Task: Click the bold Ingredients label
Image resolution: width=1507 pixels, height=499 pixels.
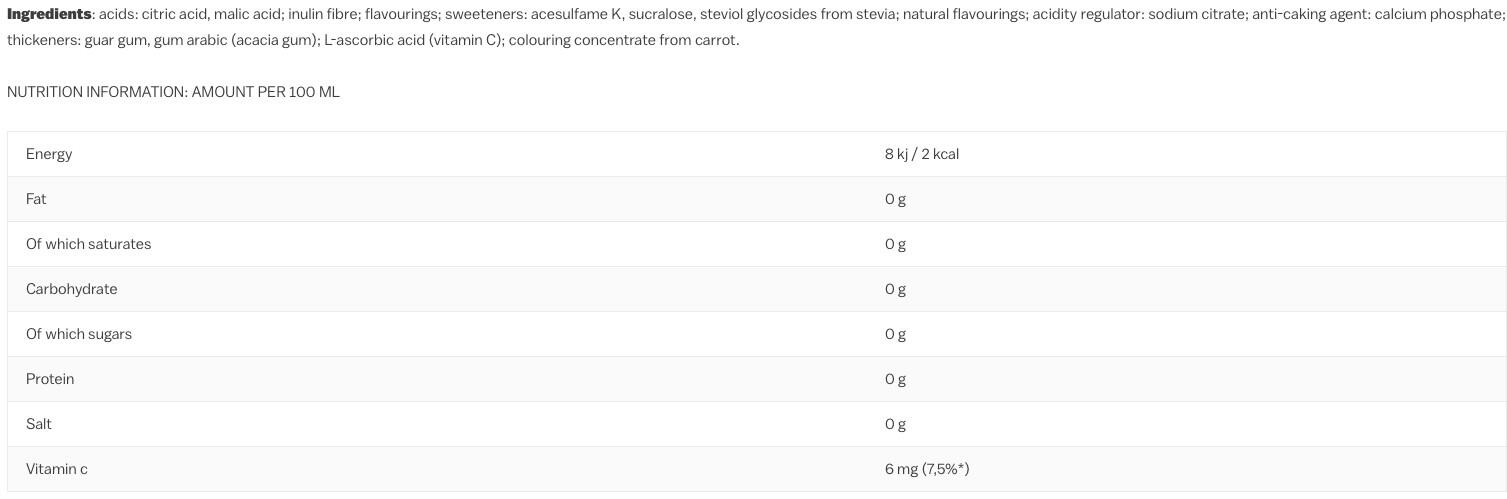Action: [x=49, y=14]
